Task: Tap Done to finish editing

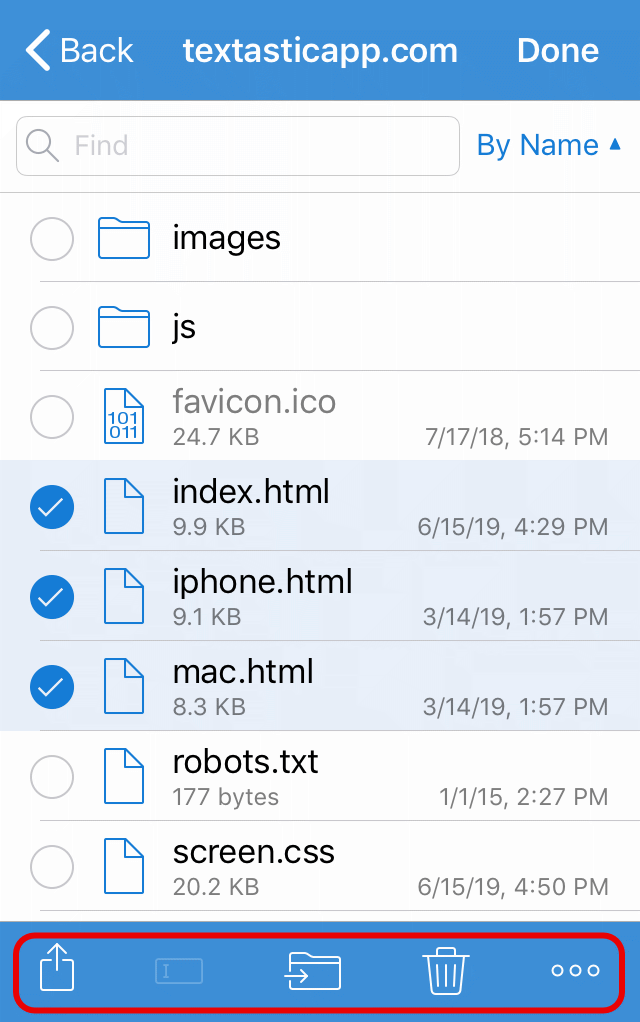Action: 557,50
